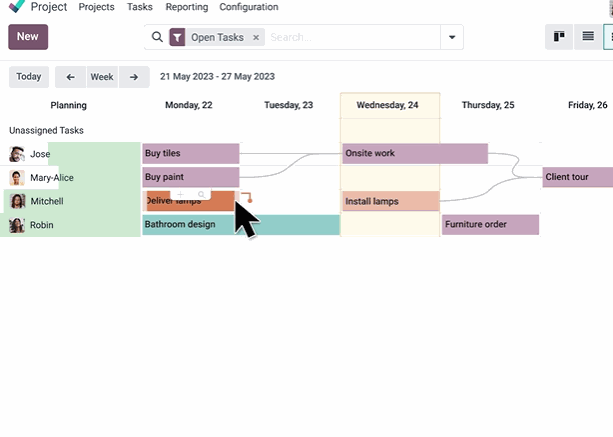Click the New button
Image resolution: width=613 pixels, height=437 pixels.
point(28,37)
